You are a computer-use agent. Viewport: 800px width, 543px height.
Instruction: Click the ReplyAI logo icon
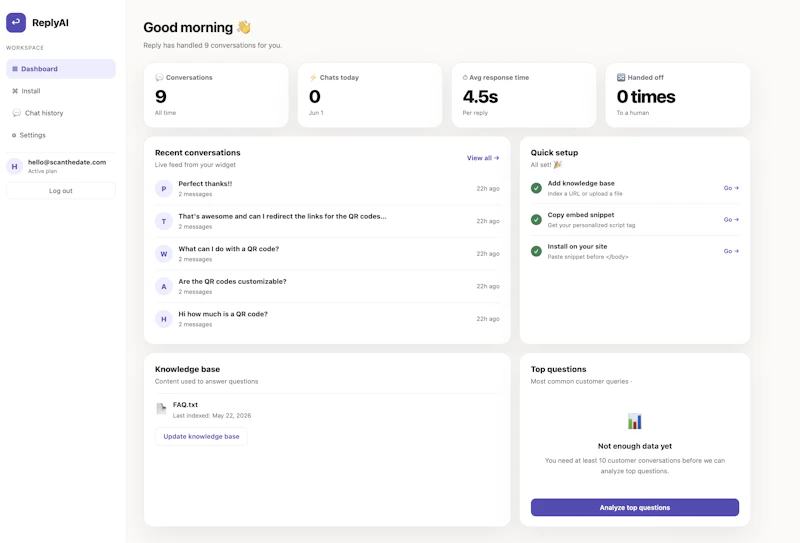(16, 22)
